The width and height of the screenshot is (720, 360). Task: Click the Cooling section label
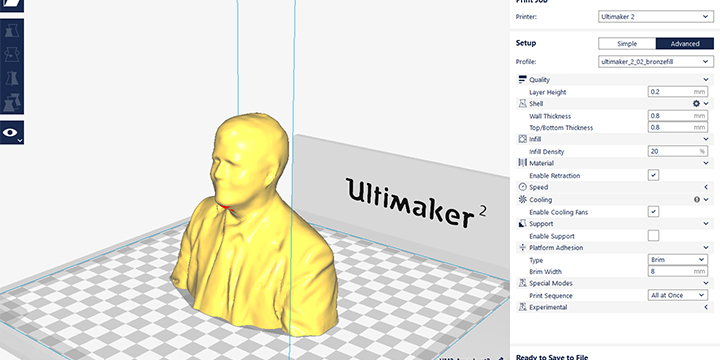pyautogui.click(x=540, y=200)
